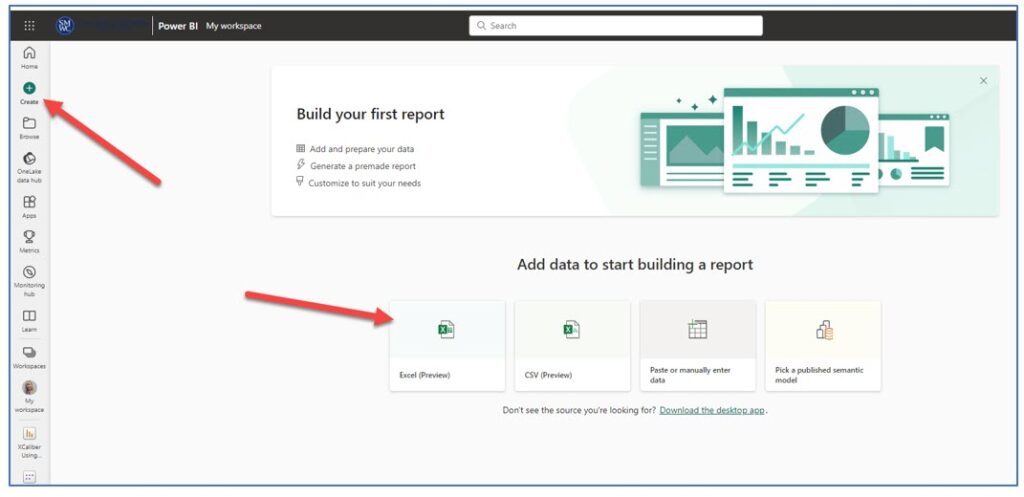Image resolution: width=1024 pixels, height=497 pixels.
Task: Open Browse in the left navigation
Action: [x=29, y=128]
